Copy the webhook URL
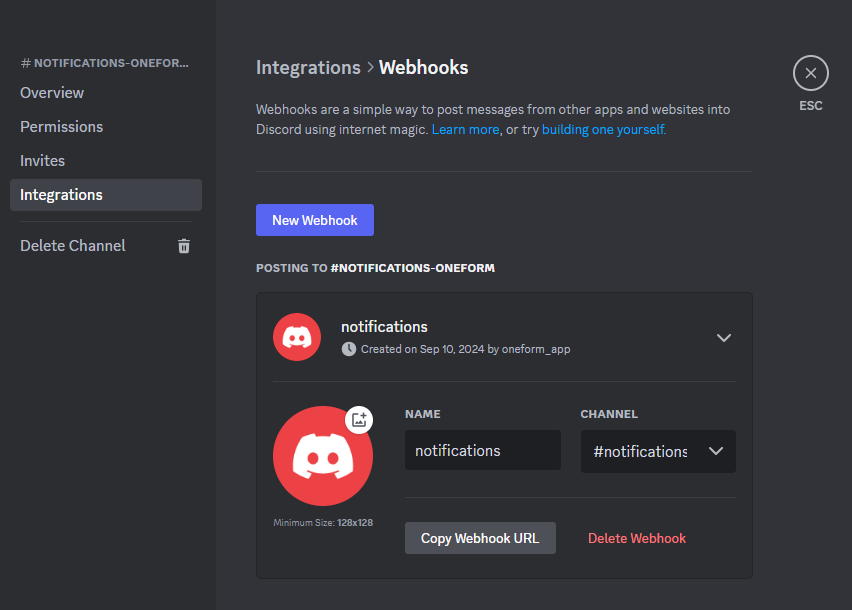This screenshot has height=610, width=852. pyautogui.click(x=480, y=538)
